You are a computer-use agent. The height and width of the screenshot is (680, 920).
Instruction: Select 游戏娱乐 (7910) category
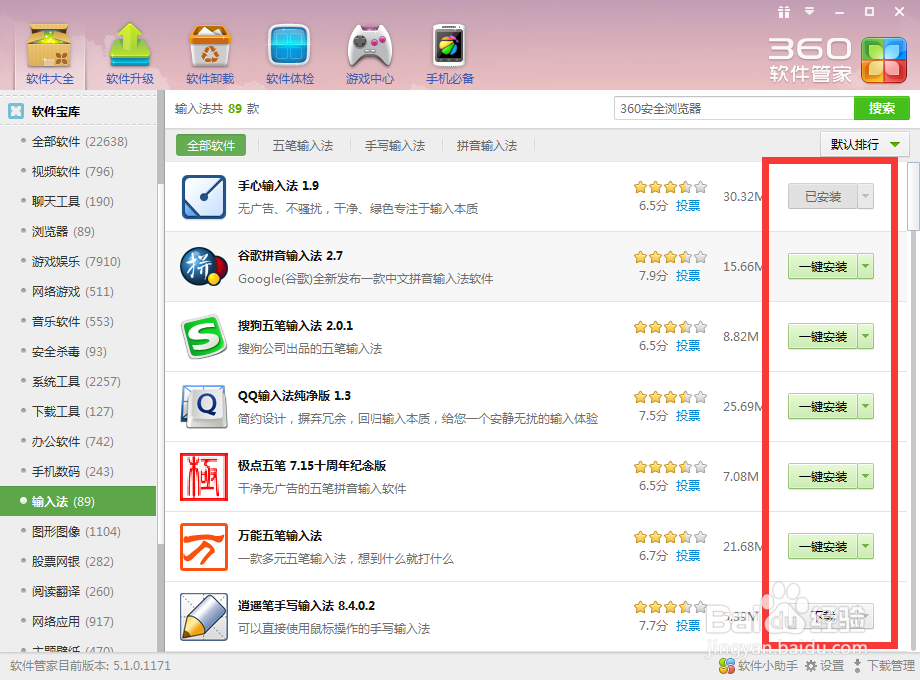point(78,261)
